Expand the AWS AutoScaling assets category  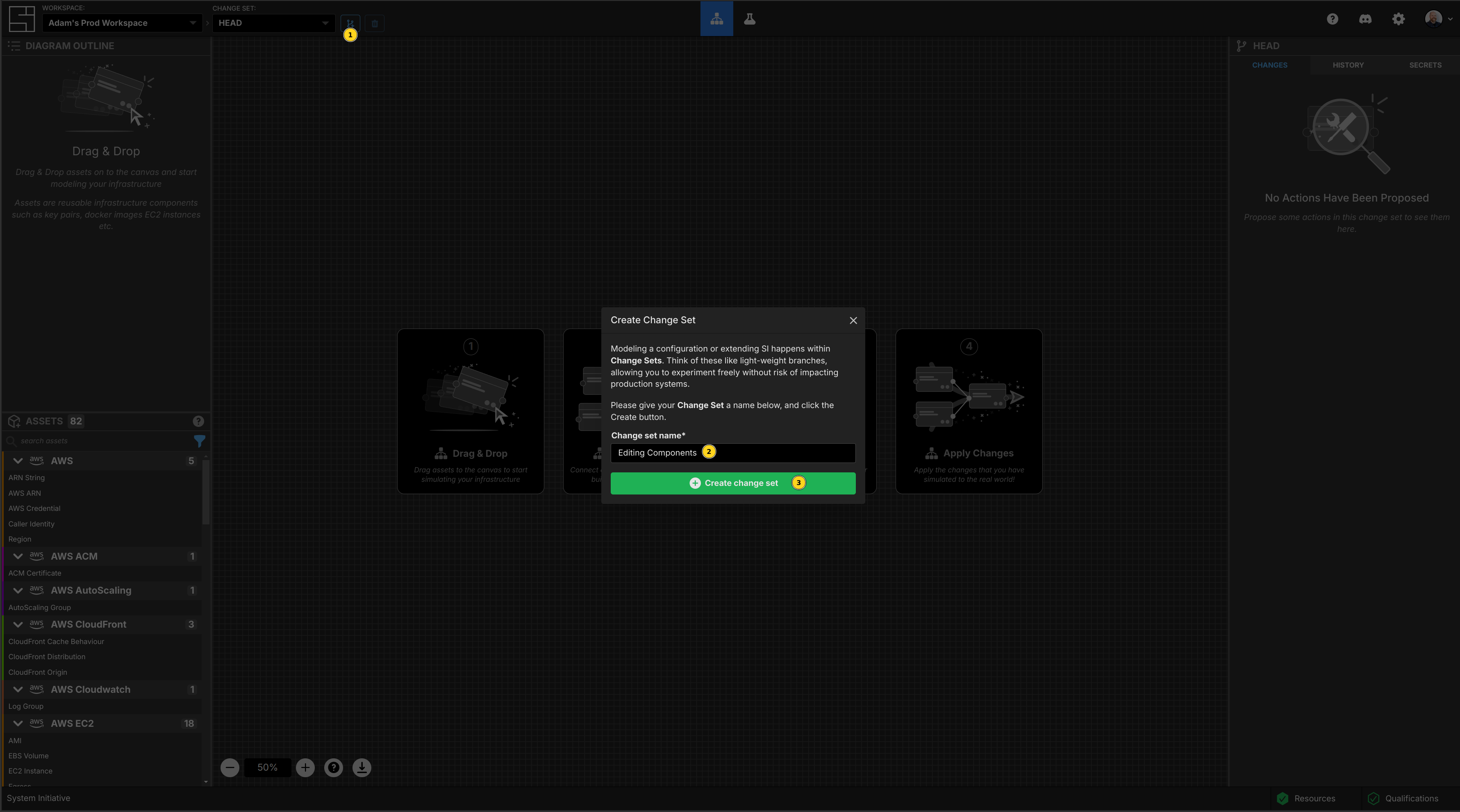point(18,590)
